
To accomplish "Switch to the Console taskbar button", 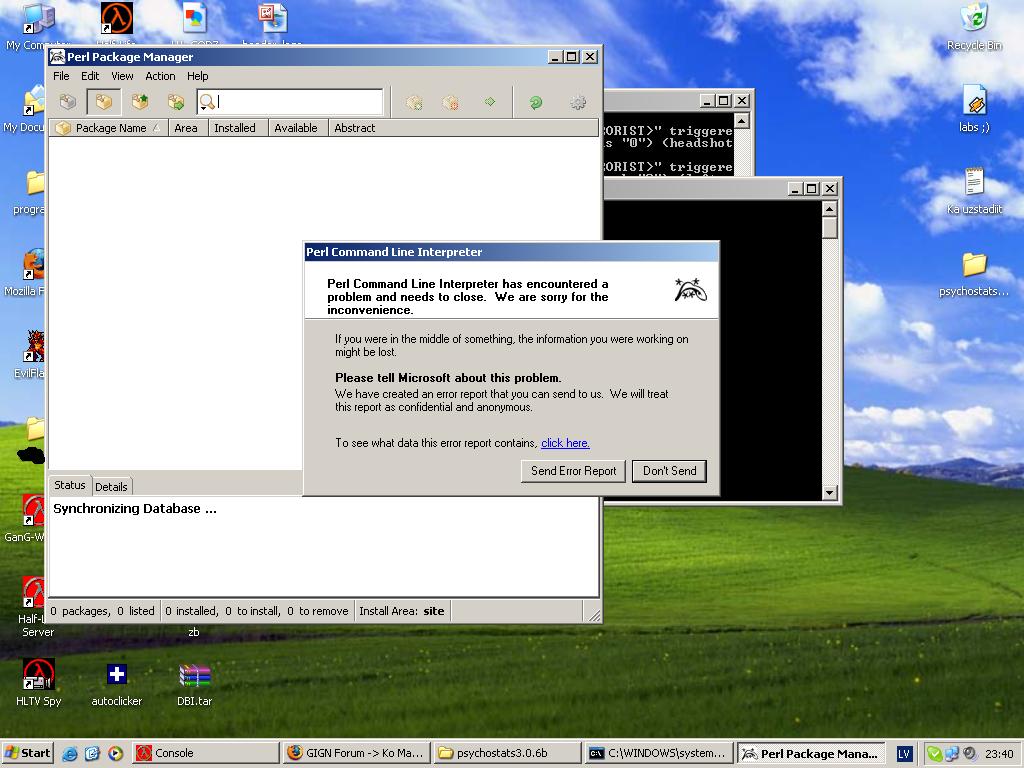I will click(x=206, y=753).
